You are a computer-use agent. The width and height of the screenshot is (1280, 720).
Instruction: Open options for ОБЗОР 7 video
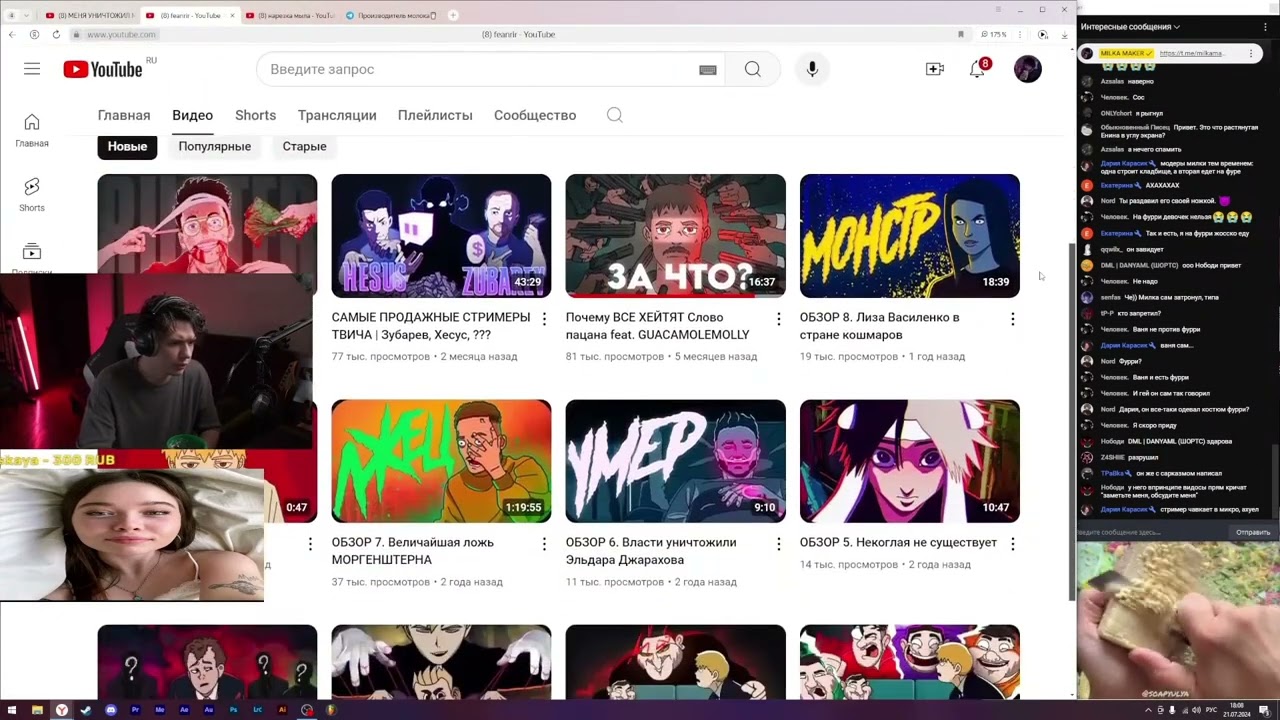544,544
